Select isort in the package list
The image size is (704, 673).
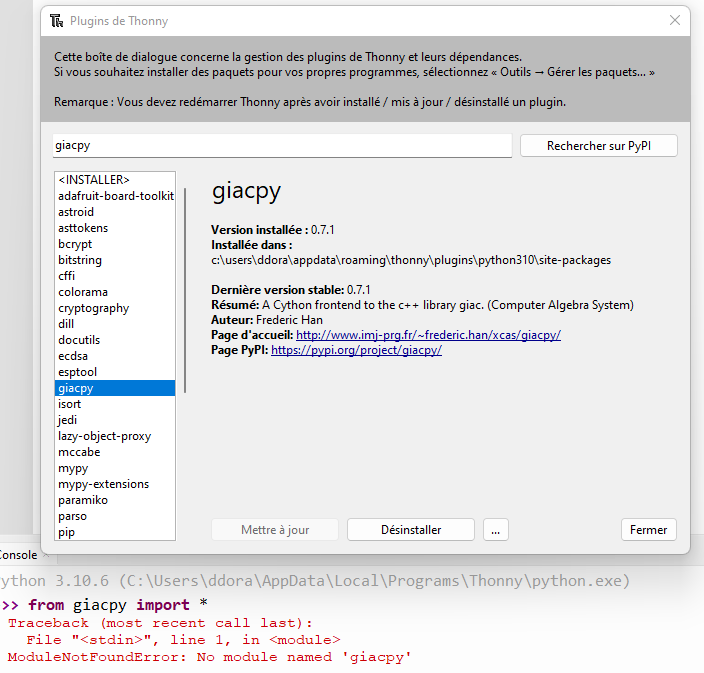click(114, 404)
